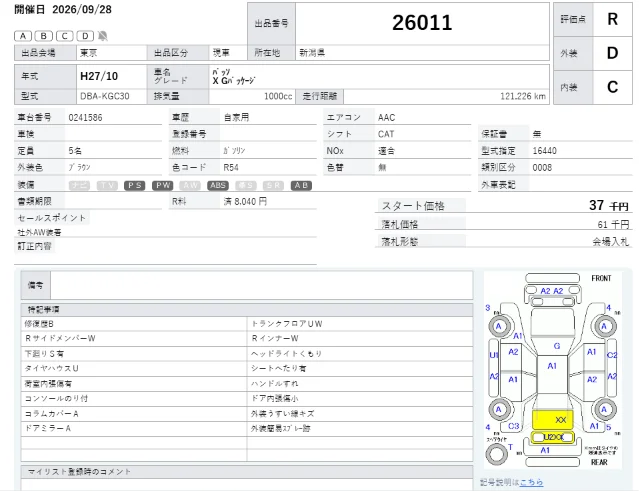This screenshot has height=491, width=639.
Task: Click the 社外AW装着 sales point text
Action: (x=39, y=232)
